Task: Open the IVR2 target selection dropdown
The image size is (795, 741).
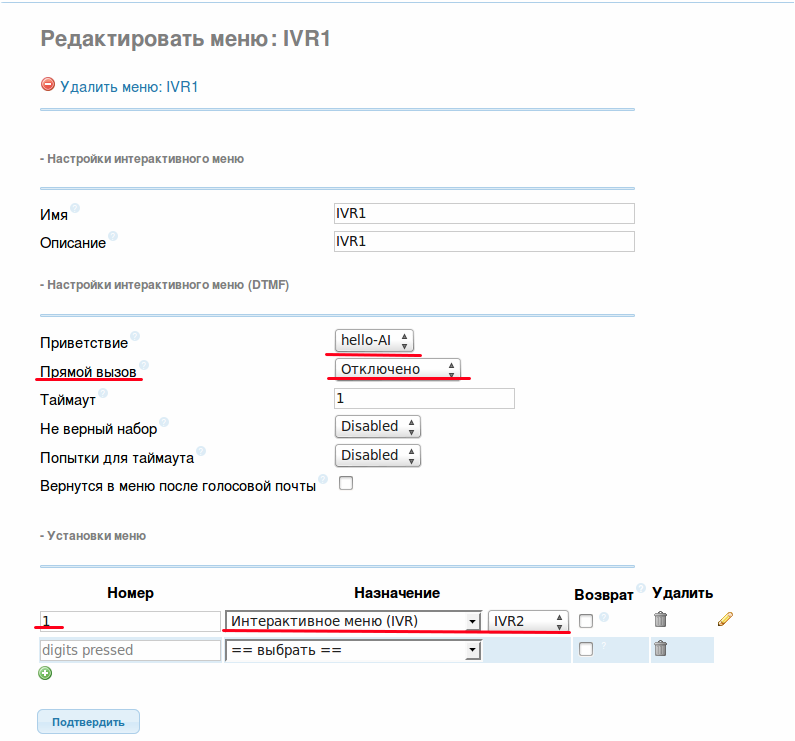Action: 528,621
